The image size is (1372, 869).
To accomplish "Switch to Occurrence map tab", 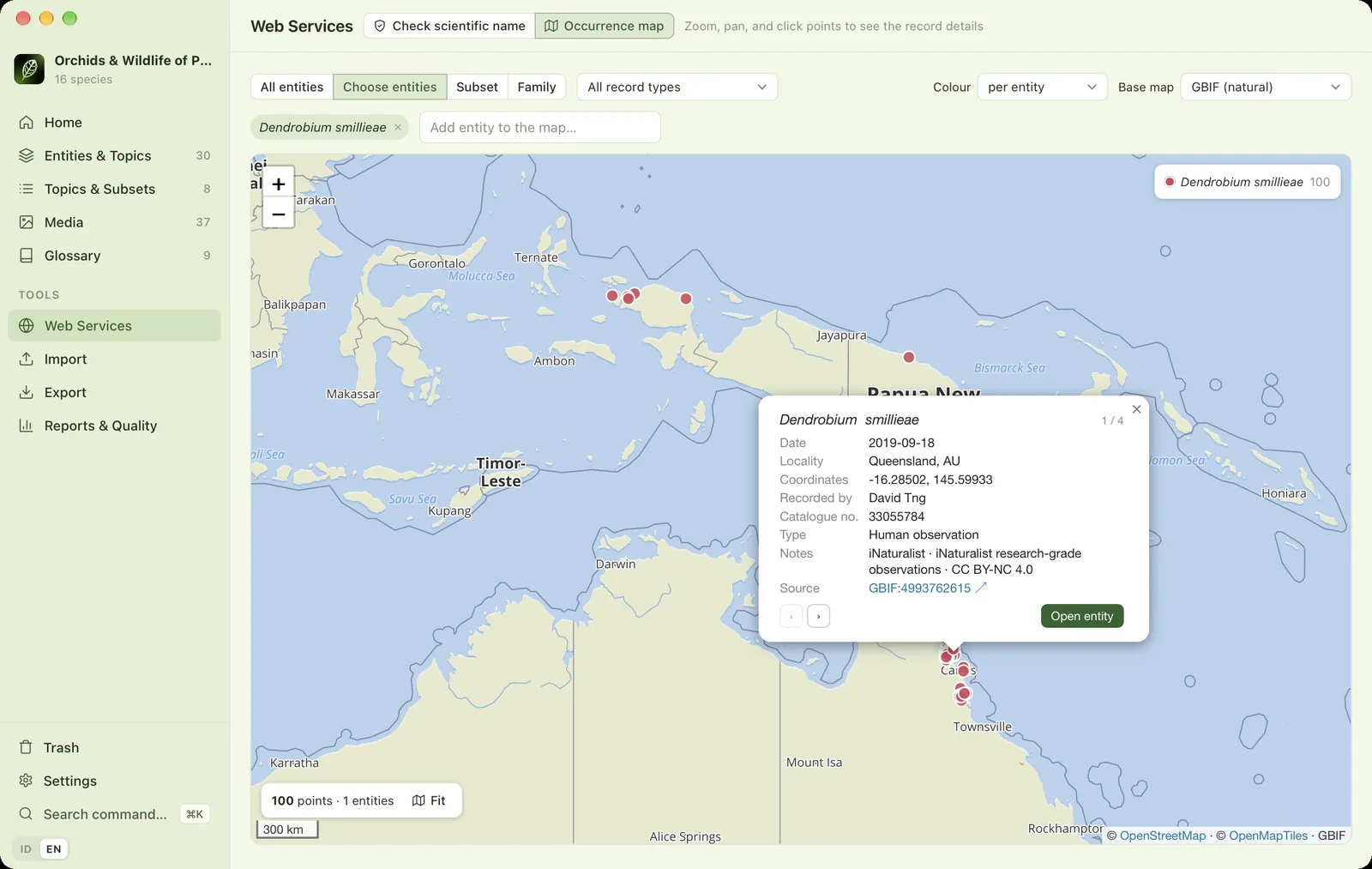I will [x=605, y=27].
